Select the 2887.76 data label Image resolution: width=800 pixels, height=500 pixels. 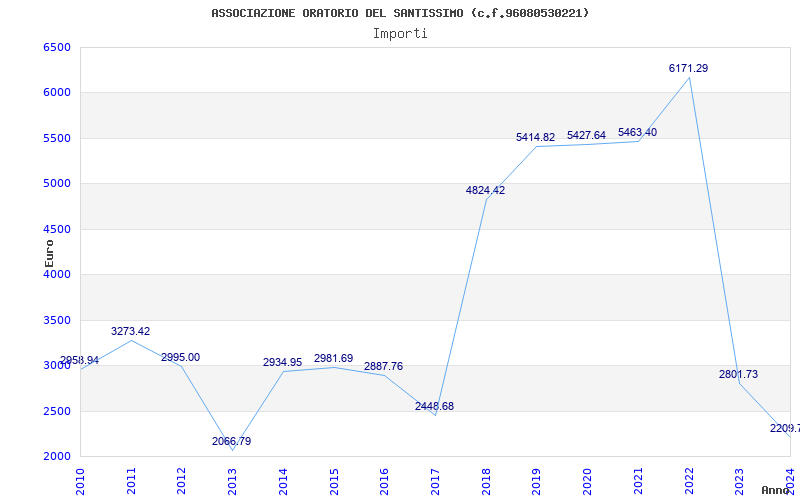(x=383, y=366)
